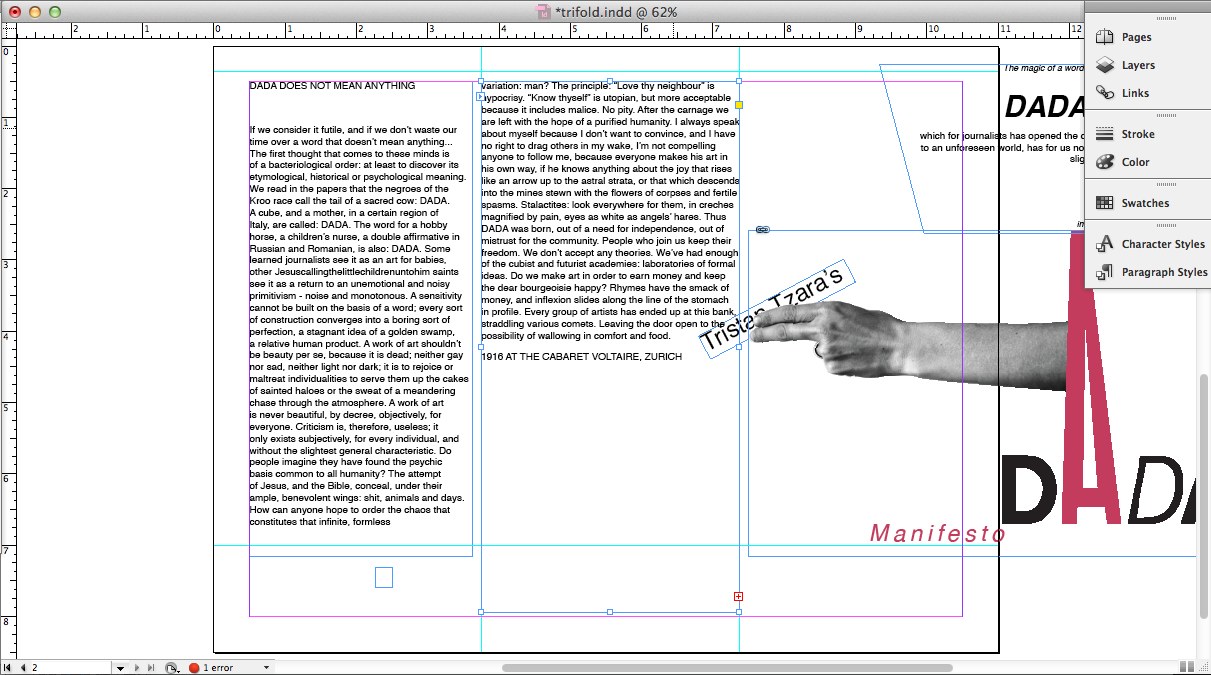Open the Color panel
Viewport: 1211px width, 675px height.
[x=1135, y=162]
